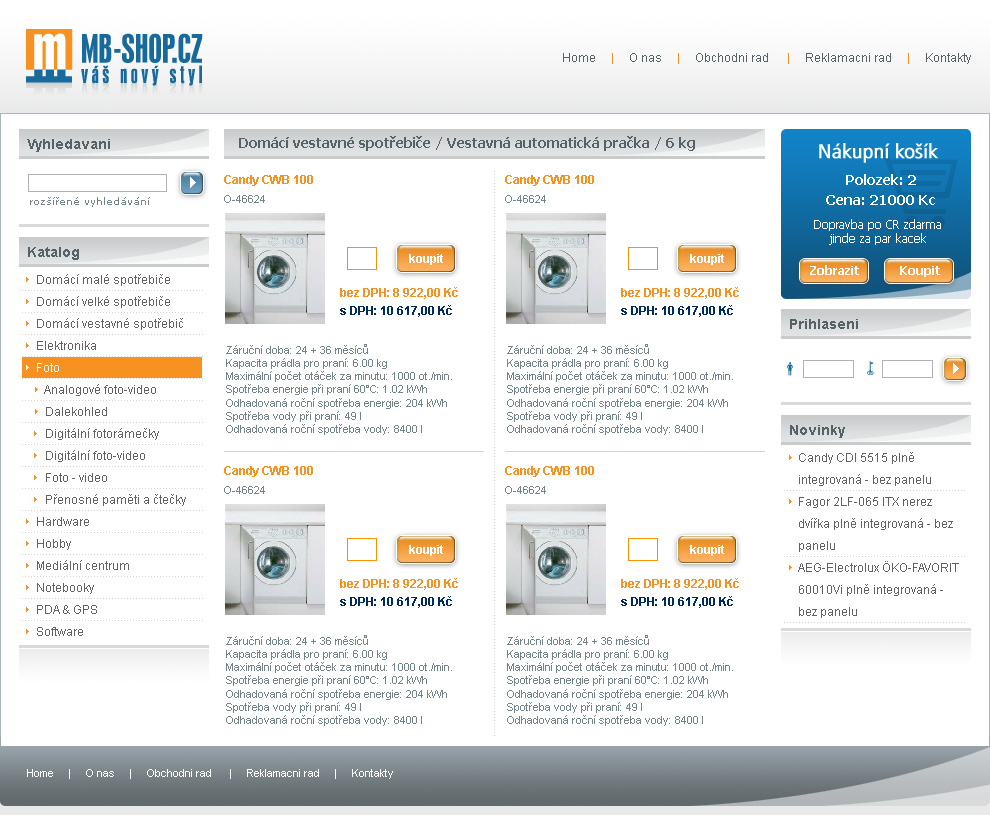990x815 pixels.
Task: Buy the bottom-right Candy CWB 100 with koupit
Action: pyautogui.click(x=707, y=550)
